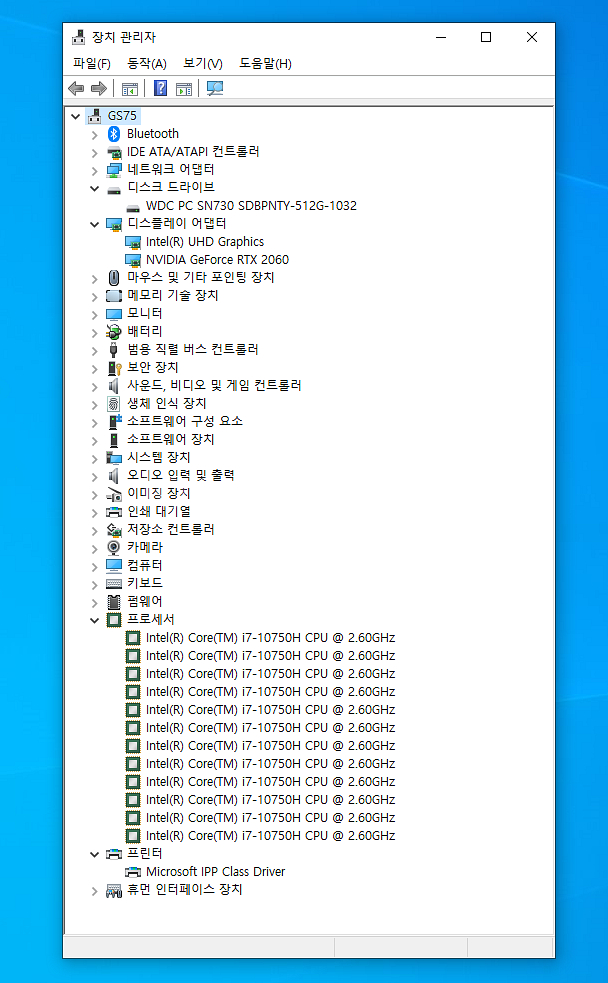
Task: Expand the 오디오 입력 및 출력 category
Action: point(95,476)
